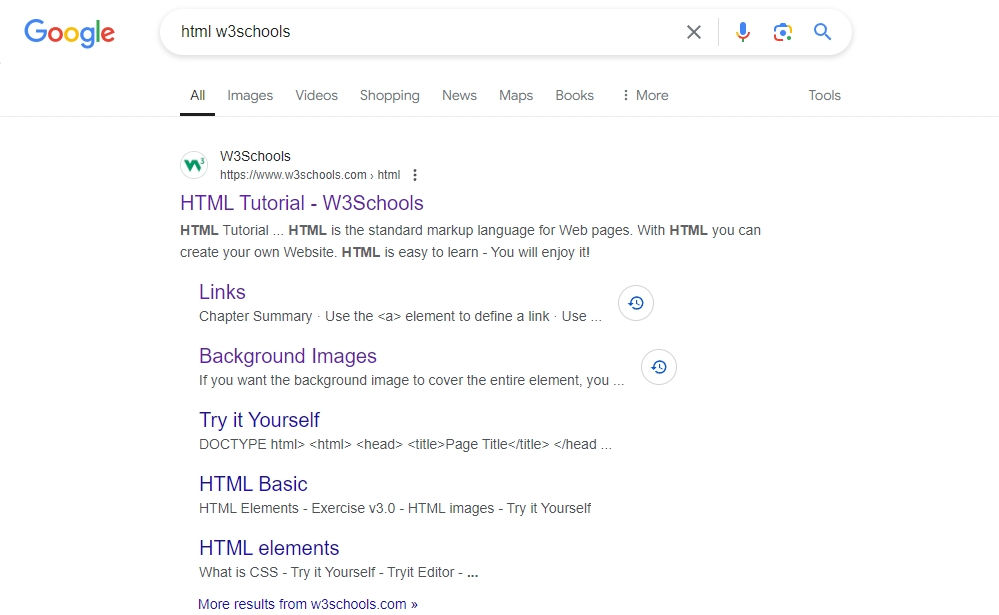Open the Links sitelink
Screen dimensions: 999x615
click(x=222, y=292)
